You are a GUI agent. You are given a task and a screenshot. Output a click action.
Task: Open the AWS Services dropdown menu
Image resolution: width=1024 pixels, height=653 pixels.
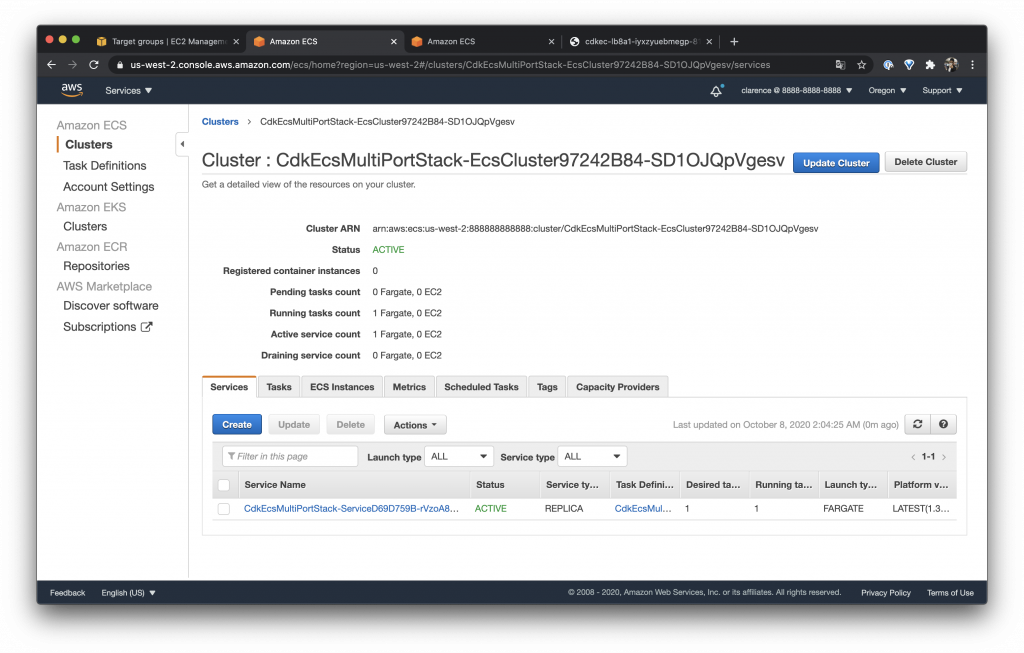point(129,91)
